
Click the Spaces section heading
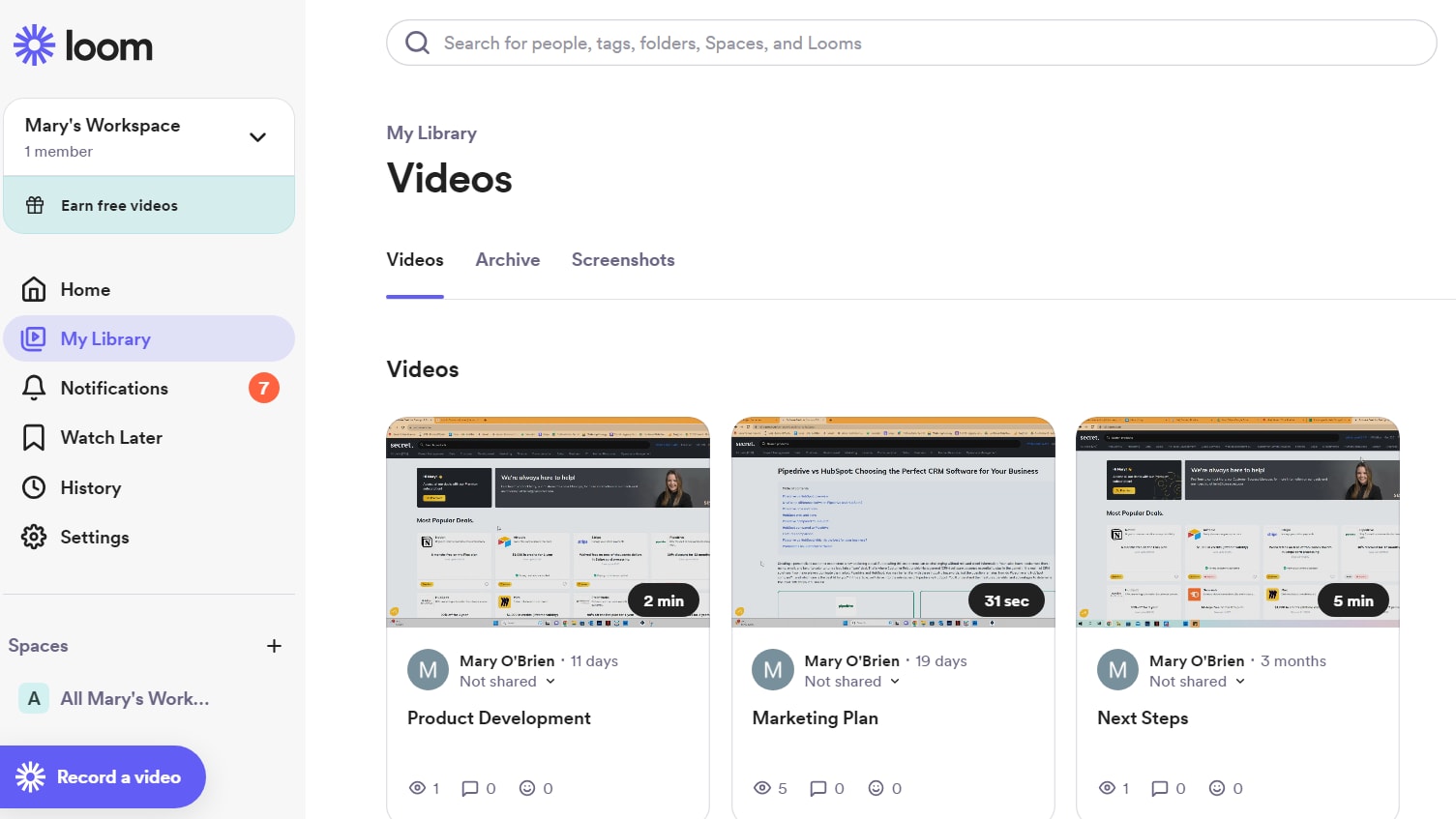pos(39,646)
